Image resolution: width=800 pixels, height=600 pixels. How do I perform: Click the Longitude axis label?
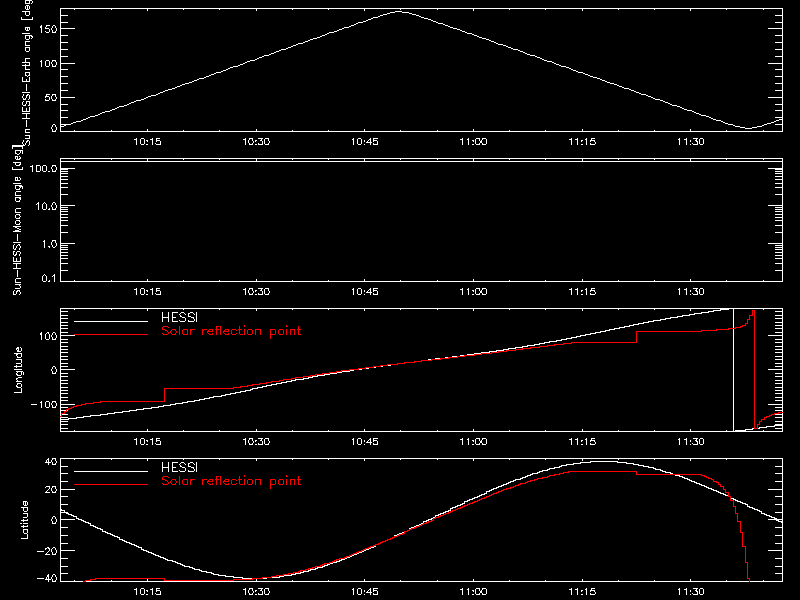tap(18, 370)
